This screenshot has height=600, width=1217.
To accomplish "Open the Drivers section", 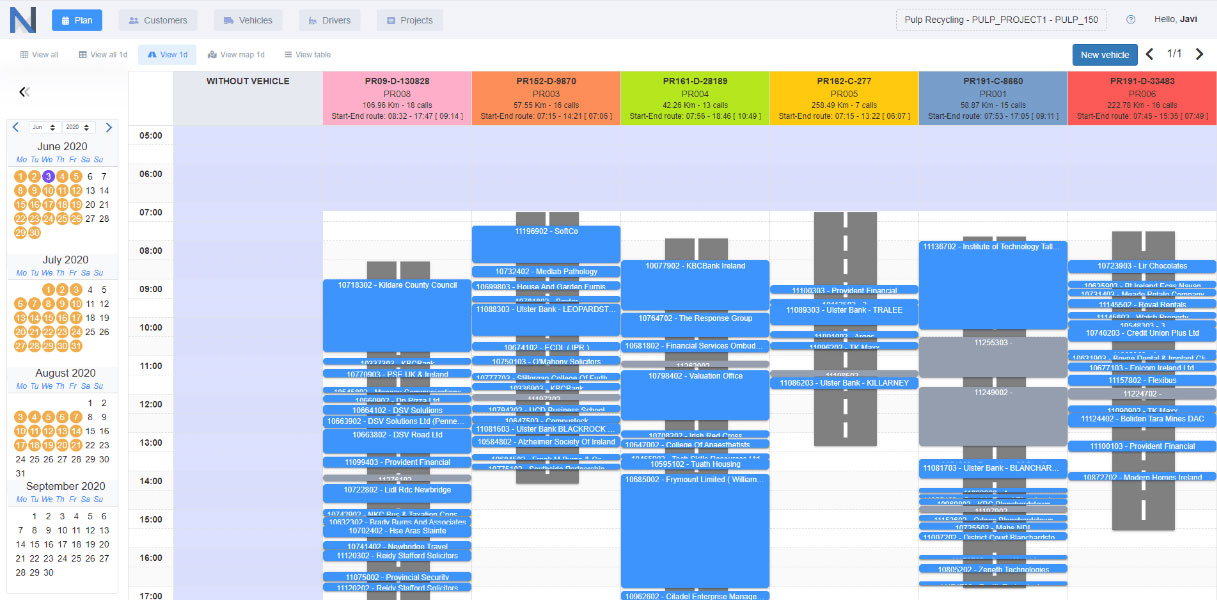I will click(329, 20).
